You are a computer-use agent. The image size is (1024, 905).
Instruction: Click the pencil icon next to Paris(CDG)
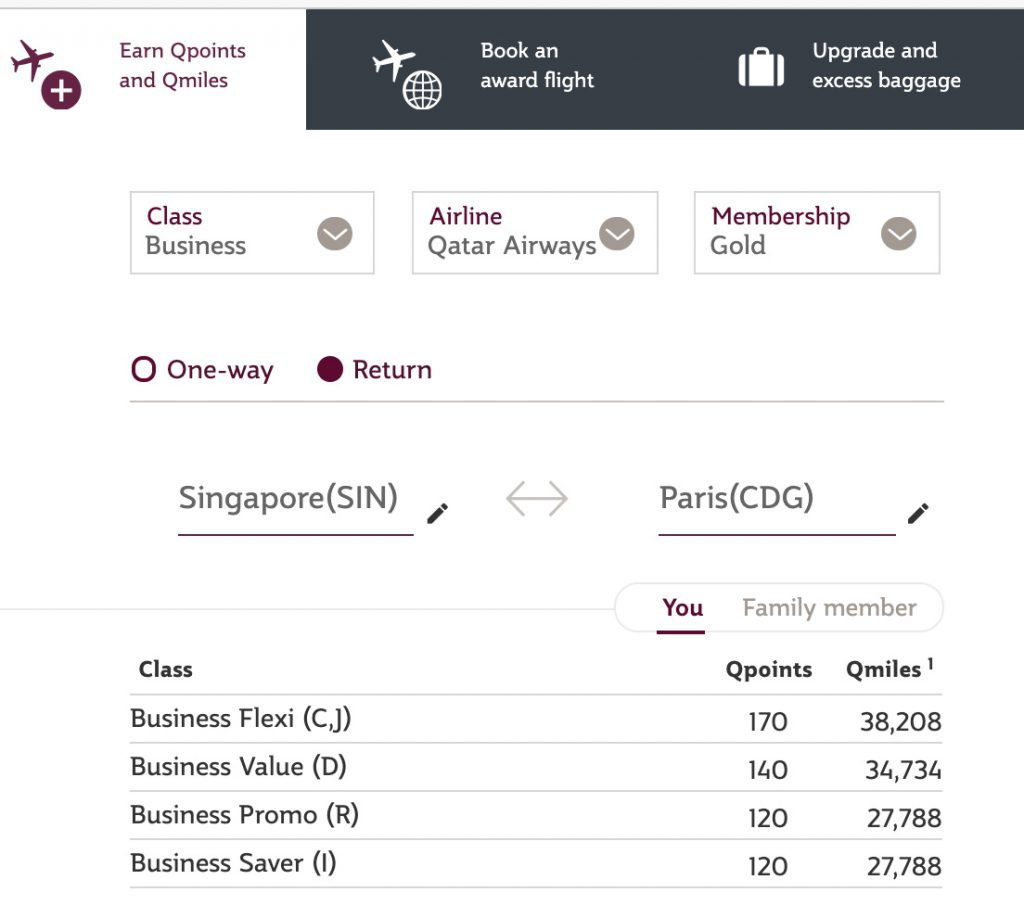coord(918,513)
